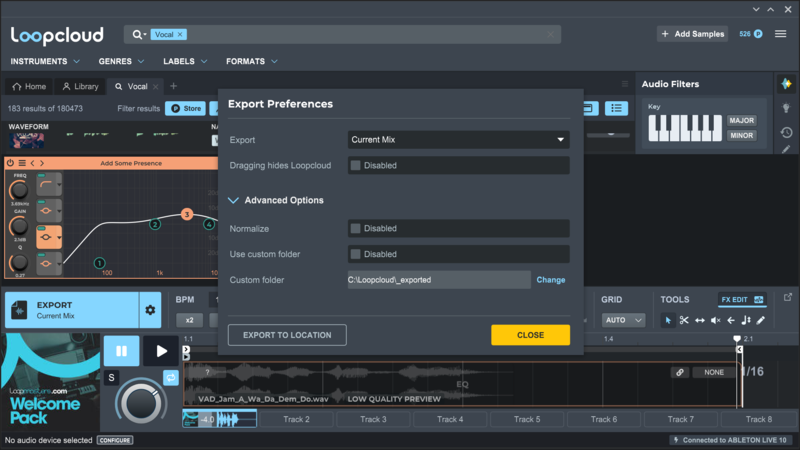Click Change link for custom folder
Image resolution: width=800 pixels, height=450 pixels.
pyautogui.click(x=550, y=280)
